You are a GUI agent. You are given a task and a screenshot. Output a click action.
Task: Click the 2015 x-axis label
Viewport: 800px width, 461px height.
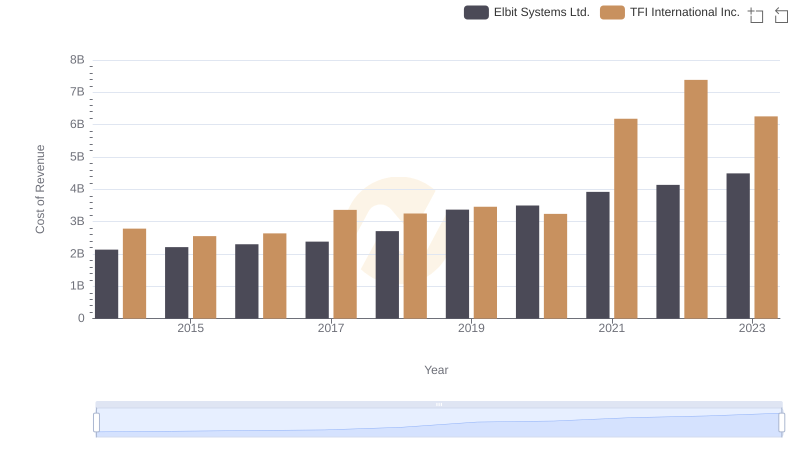click(x=190, y=328)
